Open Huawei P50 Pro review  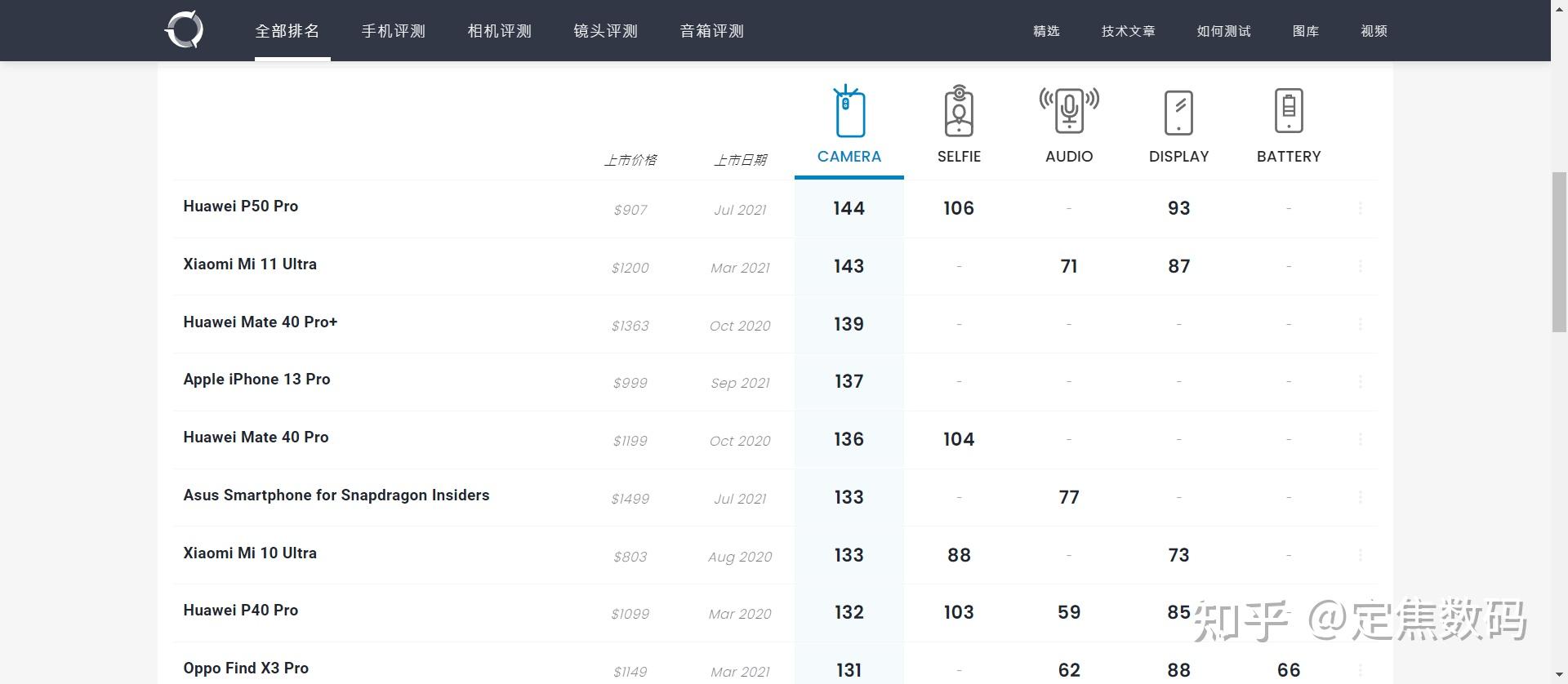coord(241,207)
